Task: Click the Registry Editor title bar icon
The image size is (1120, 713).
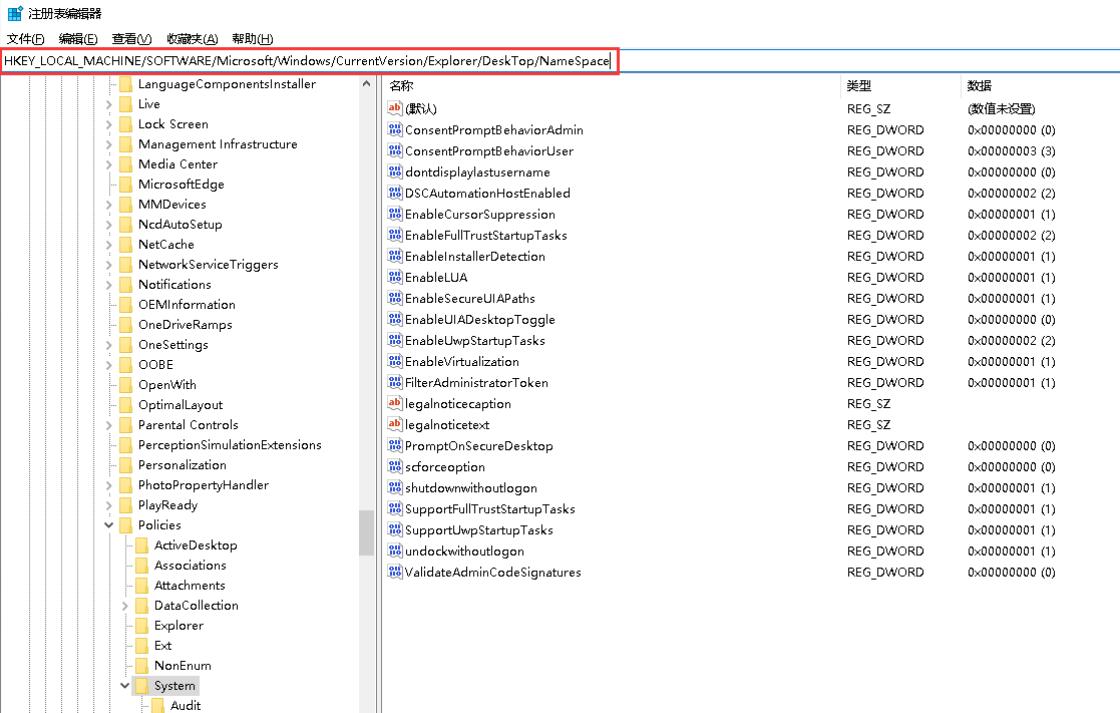Action: (x=14, y=13)
